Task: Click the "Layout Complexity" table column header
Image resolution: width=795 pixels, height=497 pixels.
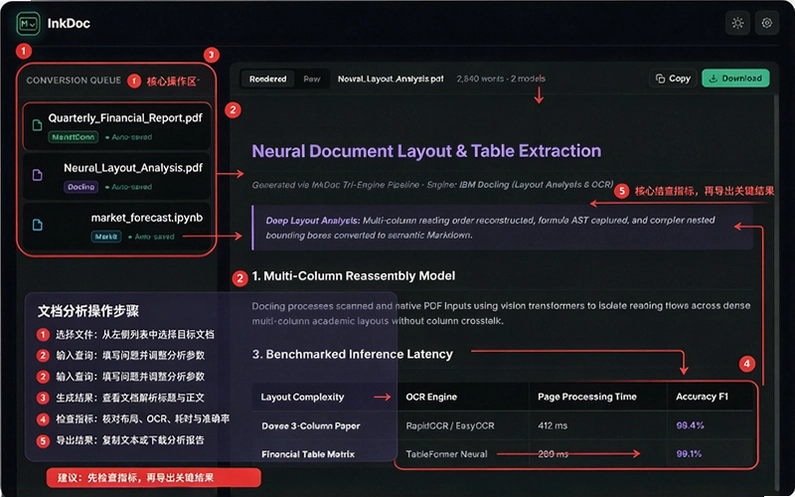Action: pos(302,397)
